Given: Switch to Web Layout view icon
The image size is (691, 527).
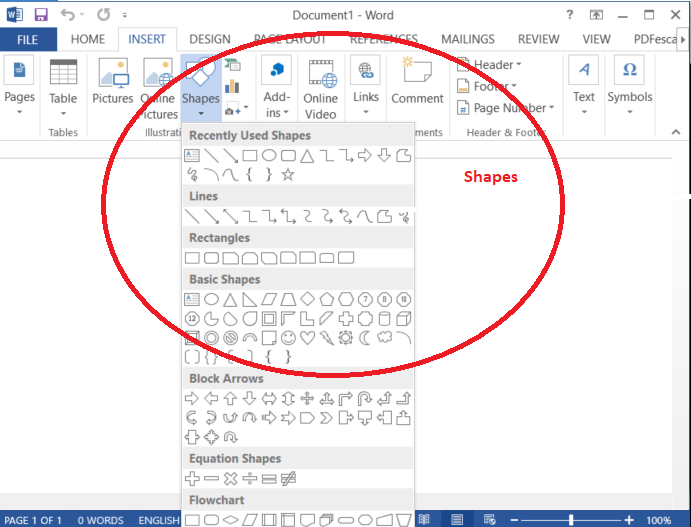Looking at the screenshot, I should pos(490,520).
